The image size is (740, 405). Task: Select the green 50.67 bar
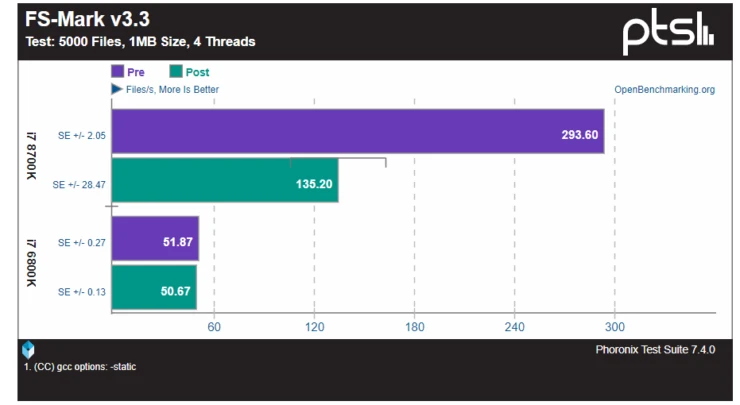(154, 290)
